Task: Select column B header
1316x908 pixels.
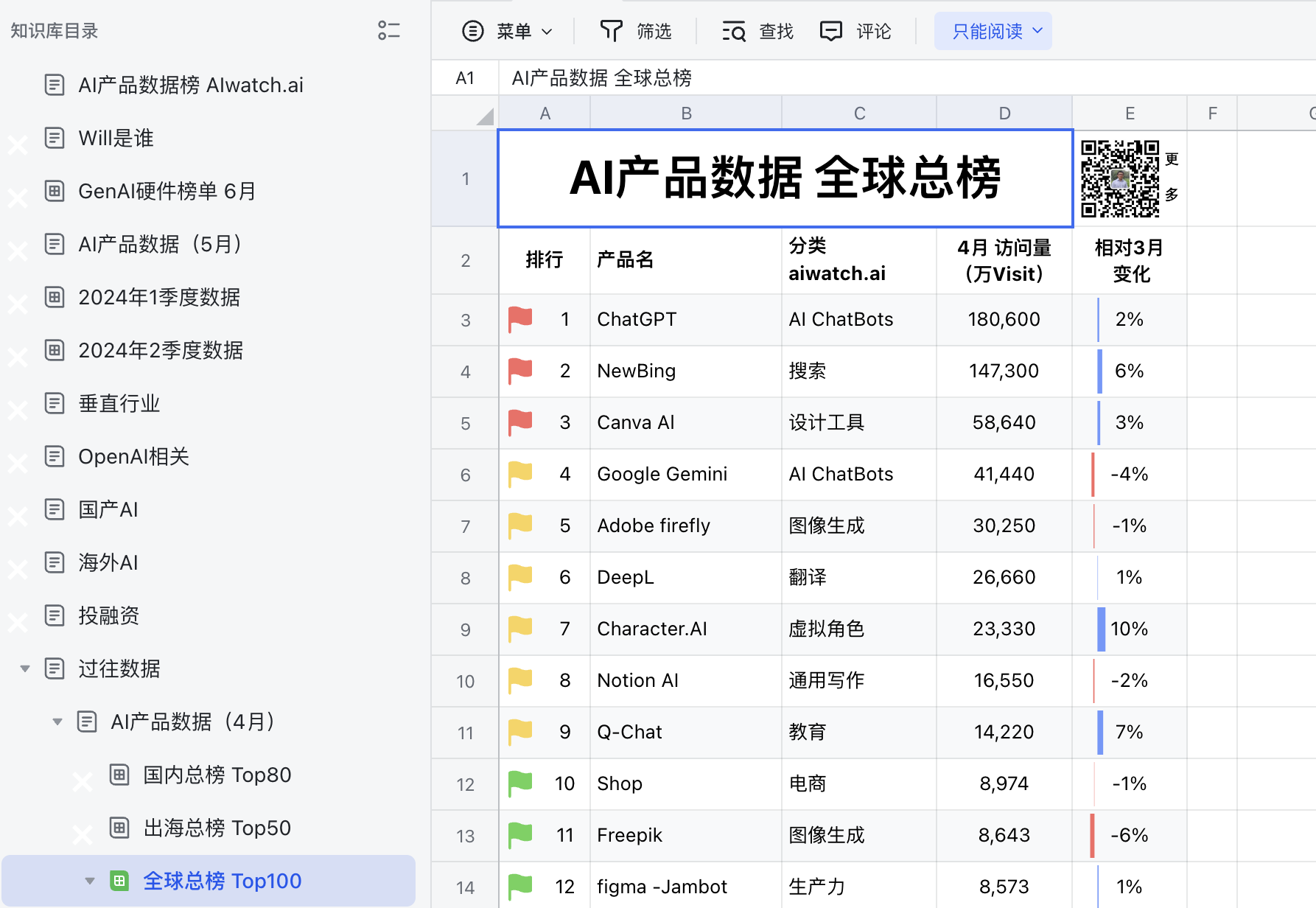Action: click(686, 113)
